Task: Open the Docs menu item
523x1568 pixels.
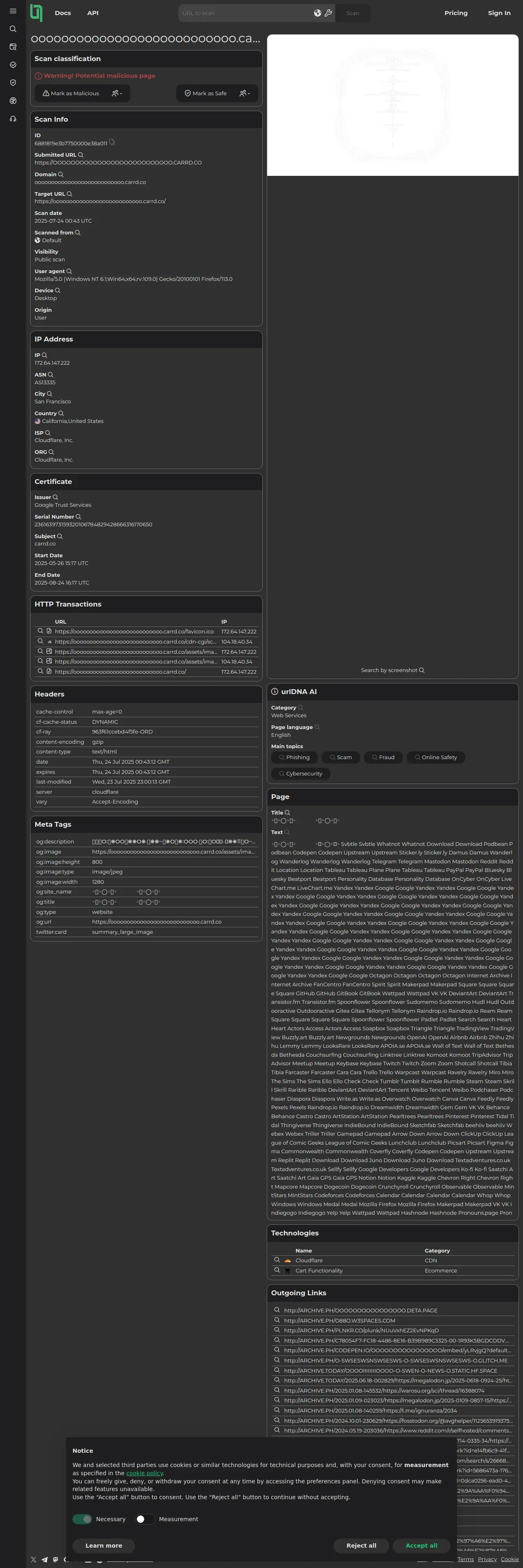Action: coord(63,13)
